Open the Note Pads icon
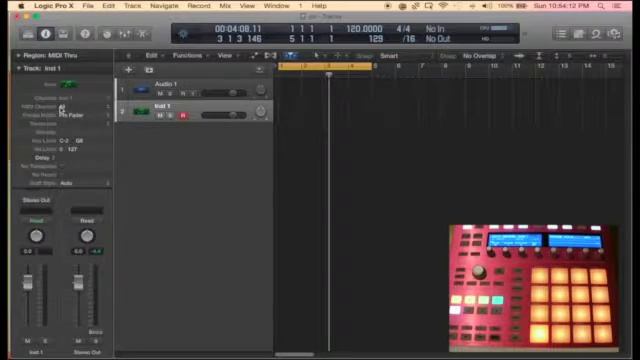The height and width of the screenshot is (360, 640). (x=579, y=34)
